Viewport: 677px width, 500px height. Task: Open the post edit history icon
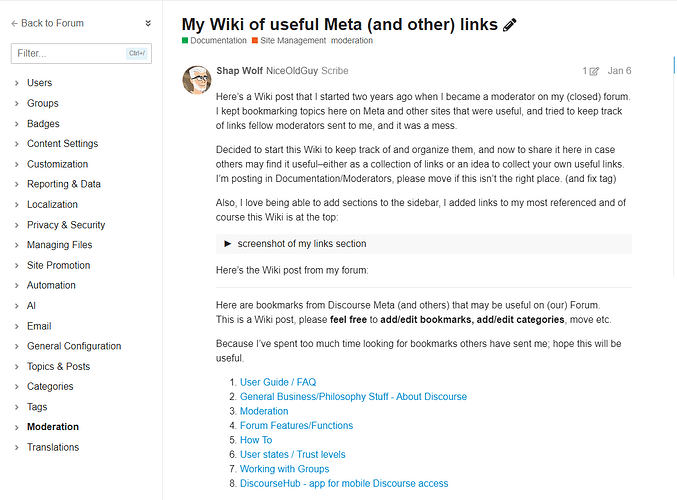(595, 71)
